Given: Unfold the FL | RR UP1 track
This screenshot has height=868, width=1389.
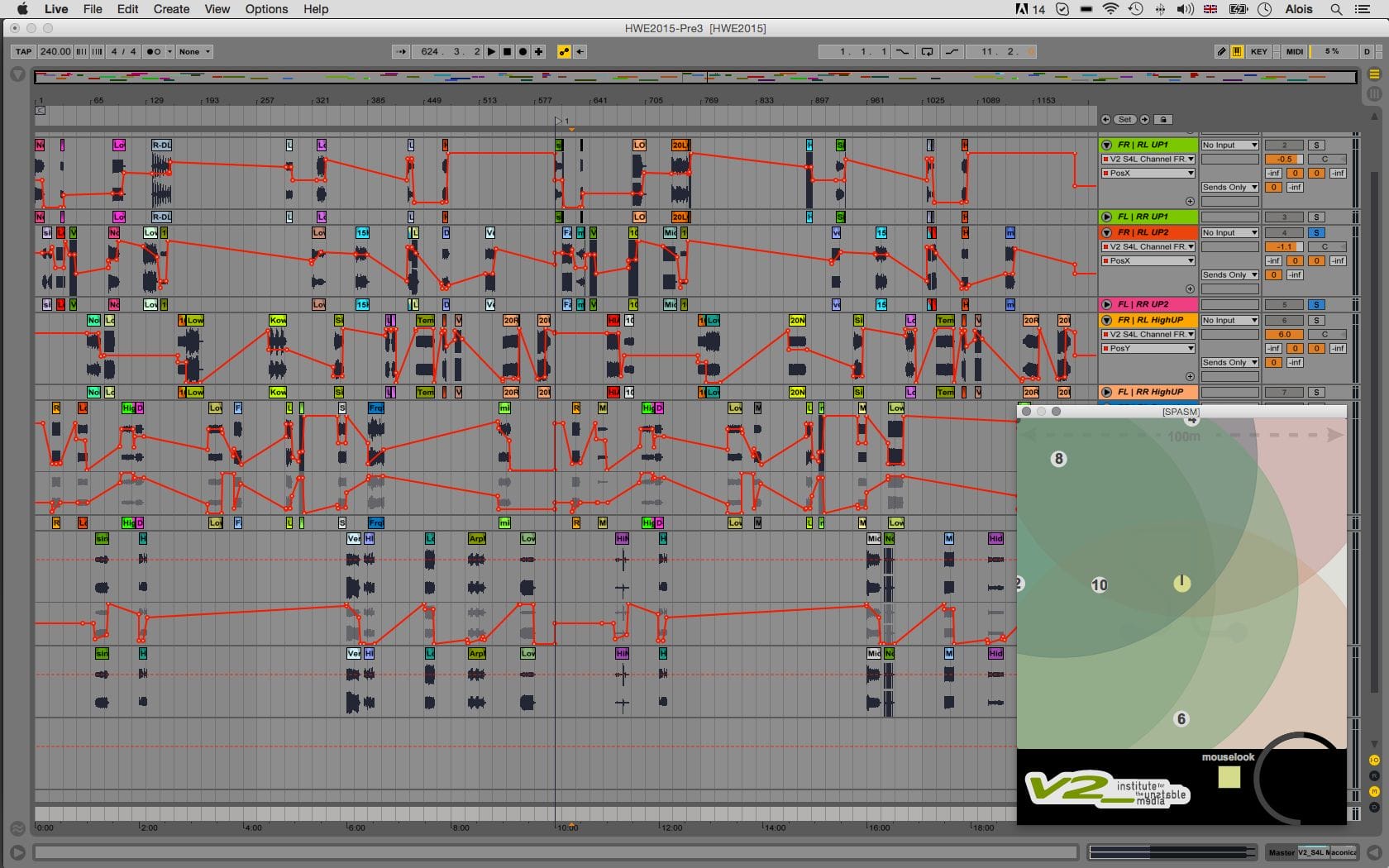Looking at the screenshot, I should (1106, 217).
